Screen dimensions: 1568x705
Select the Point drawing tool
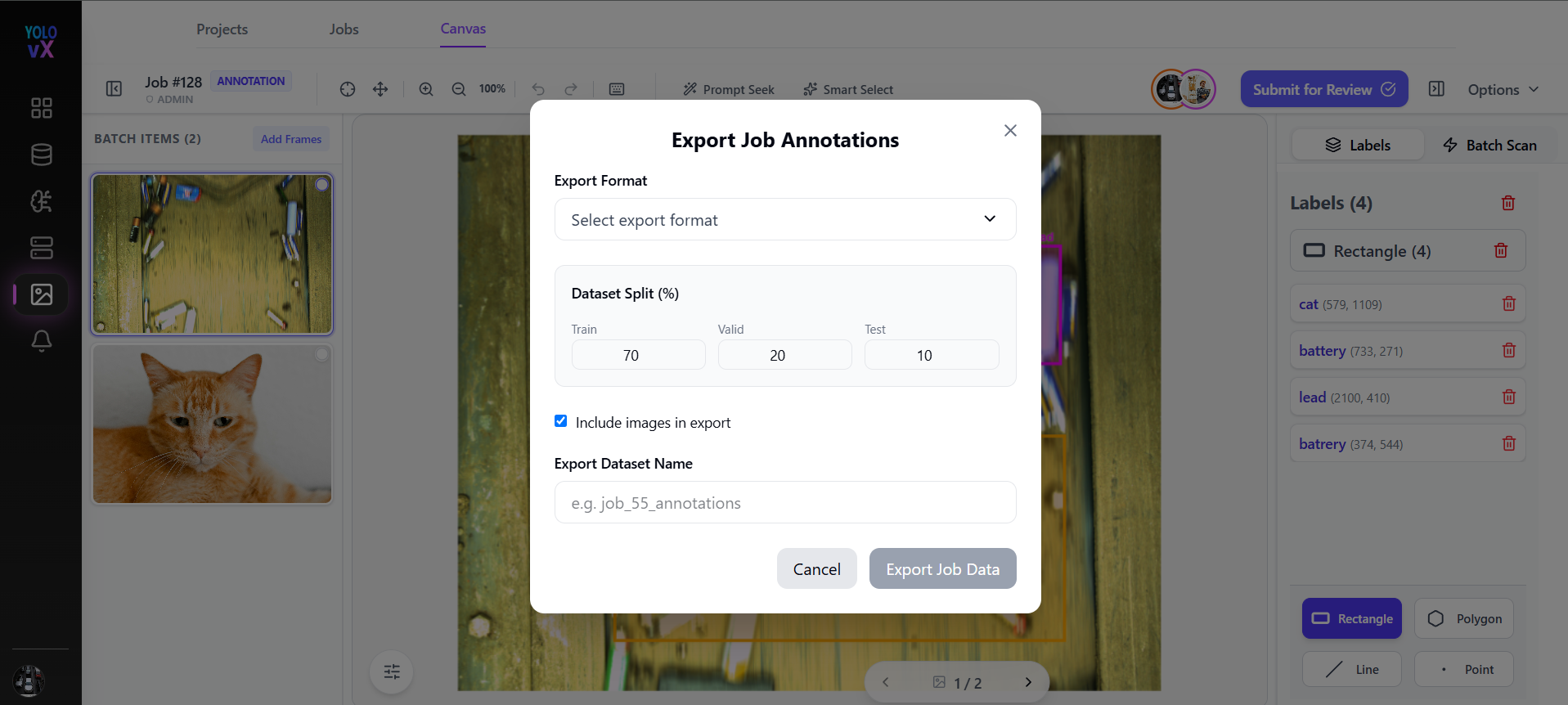pos(1464,669)
